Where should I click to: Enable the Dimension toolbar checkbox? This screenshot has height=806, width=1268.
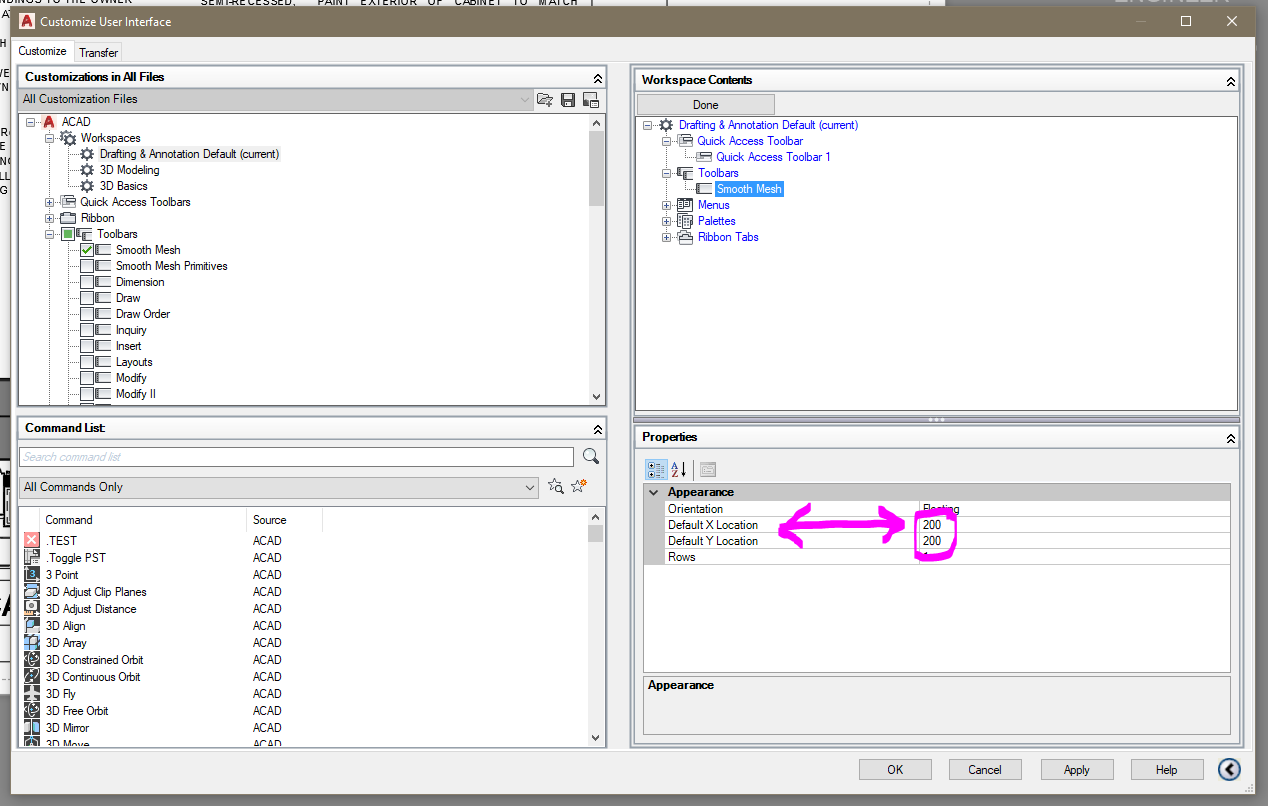click(x=86, y=281)
